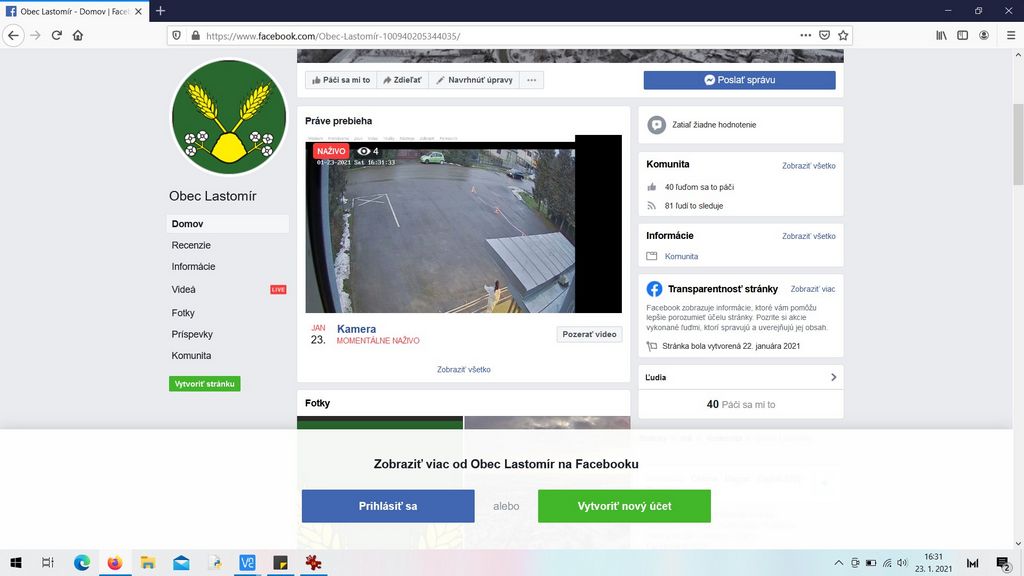1024x576 pixels.
Task: Click Zobraziť všetko in the Informácie card
Action: [x=808, y=236]
